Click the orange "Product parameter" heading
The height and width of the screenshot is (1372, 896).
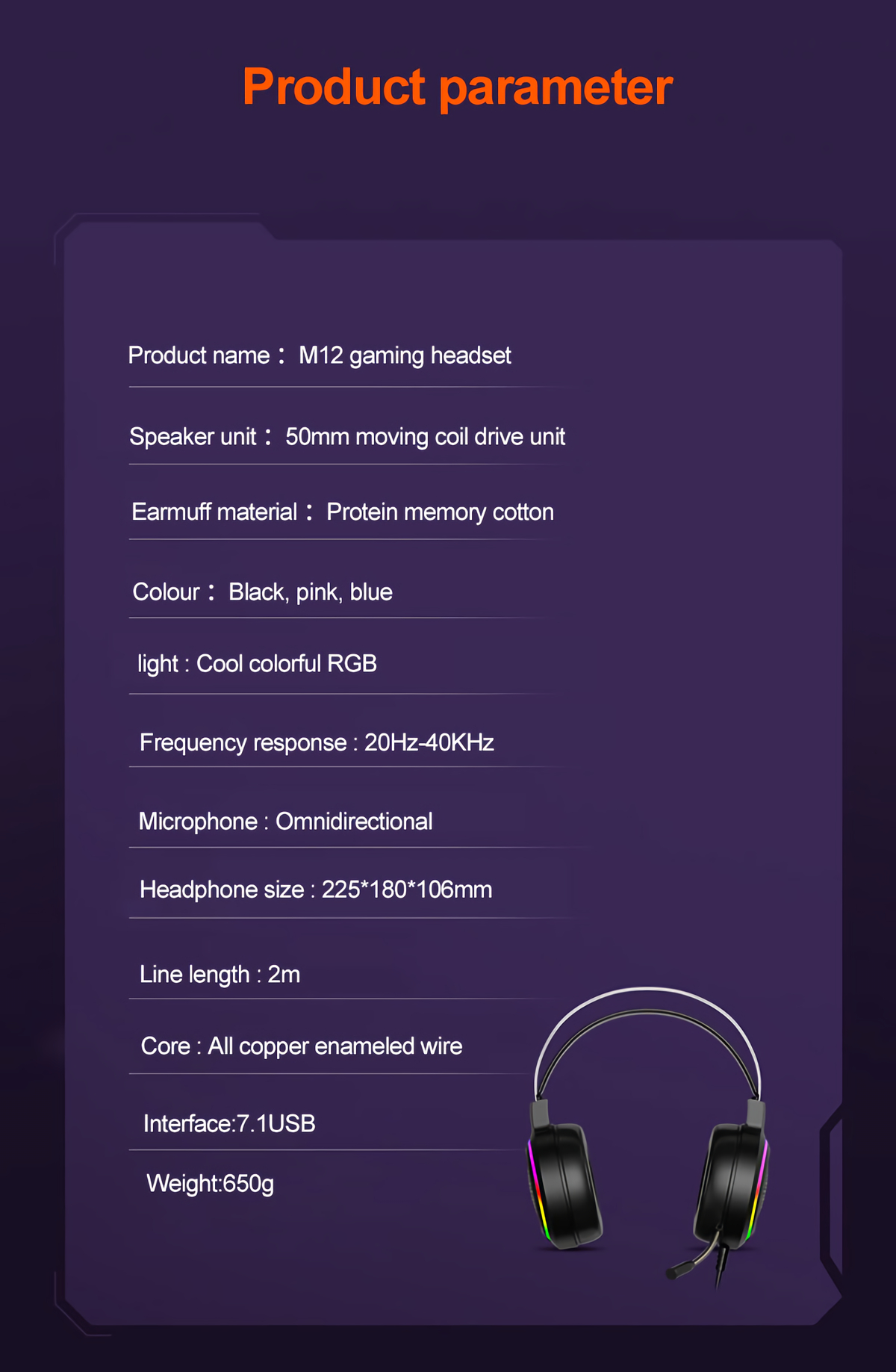tap(457, 88)
